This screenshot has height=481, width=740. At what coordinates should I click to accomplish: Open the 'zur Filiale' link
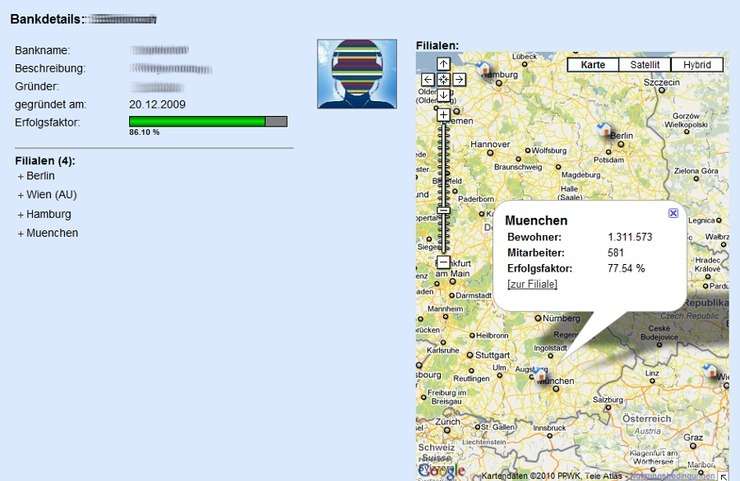click(x=532, y=284)
